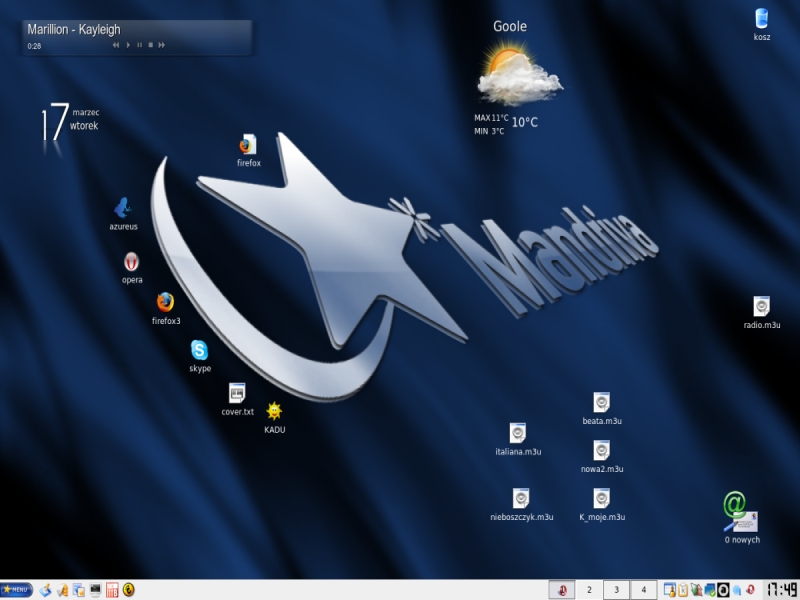Click the yellow round icon in taskbar
The image size is (800, 600).
tap(129, 590)
